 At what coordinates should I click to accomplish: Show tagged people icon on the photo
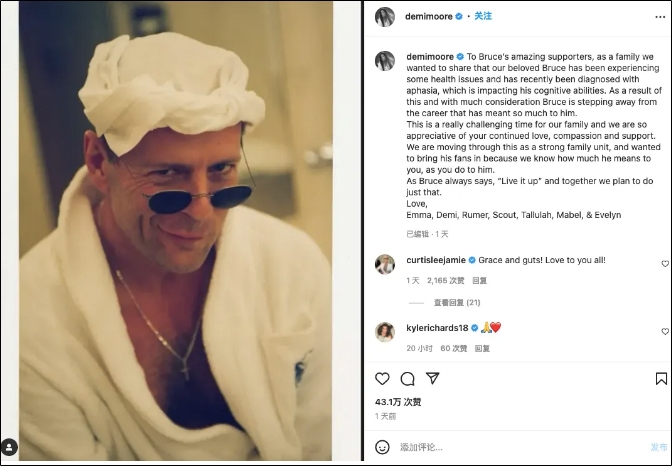9,447
